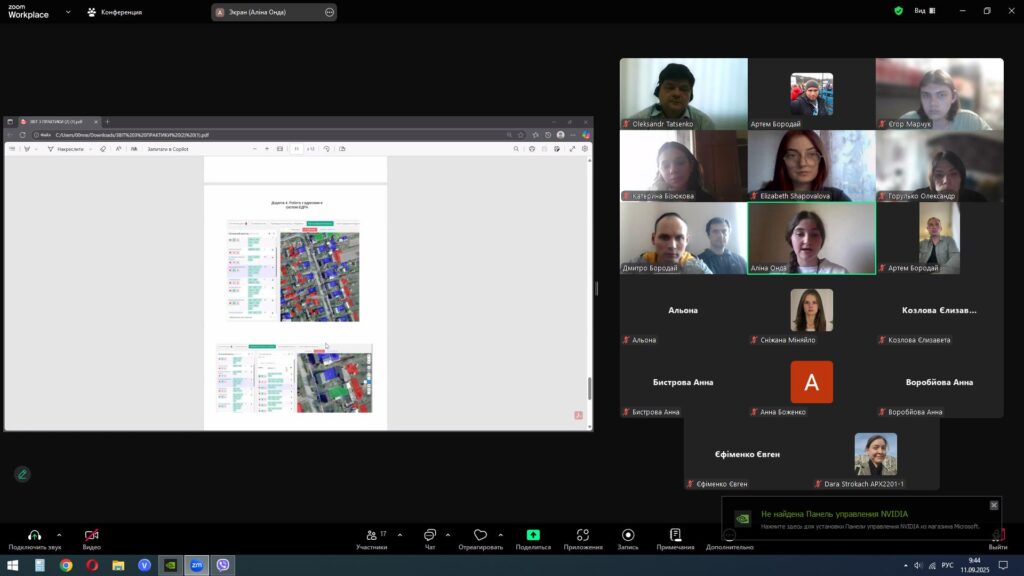Click Dara Strokach's profile picture
Screen dimensions: 1024x576
pyautogui.click(x=876, y=454)
